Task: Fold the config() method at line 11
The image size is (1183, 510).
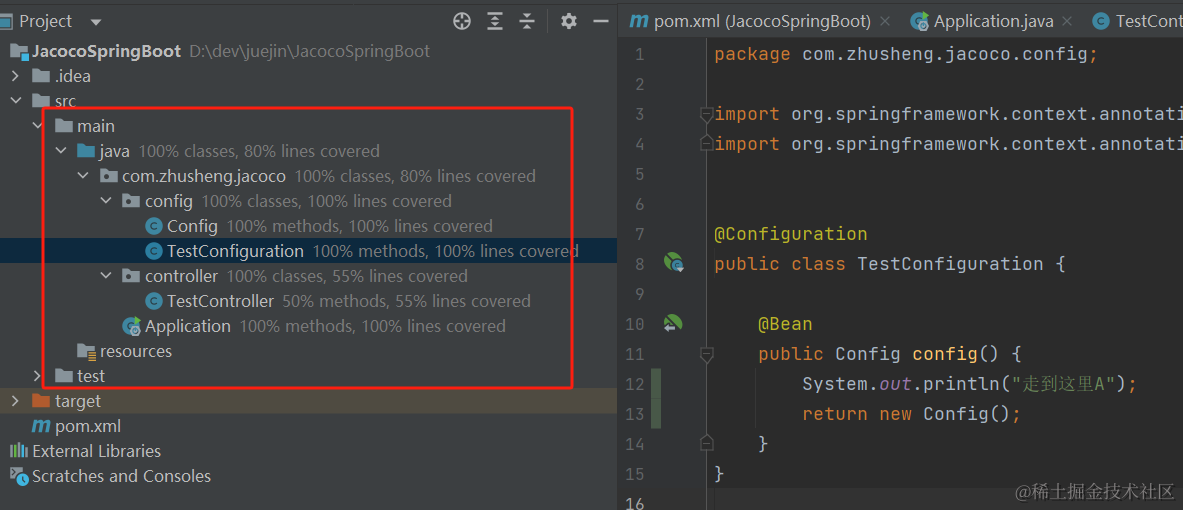Action: point(706,355)
